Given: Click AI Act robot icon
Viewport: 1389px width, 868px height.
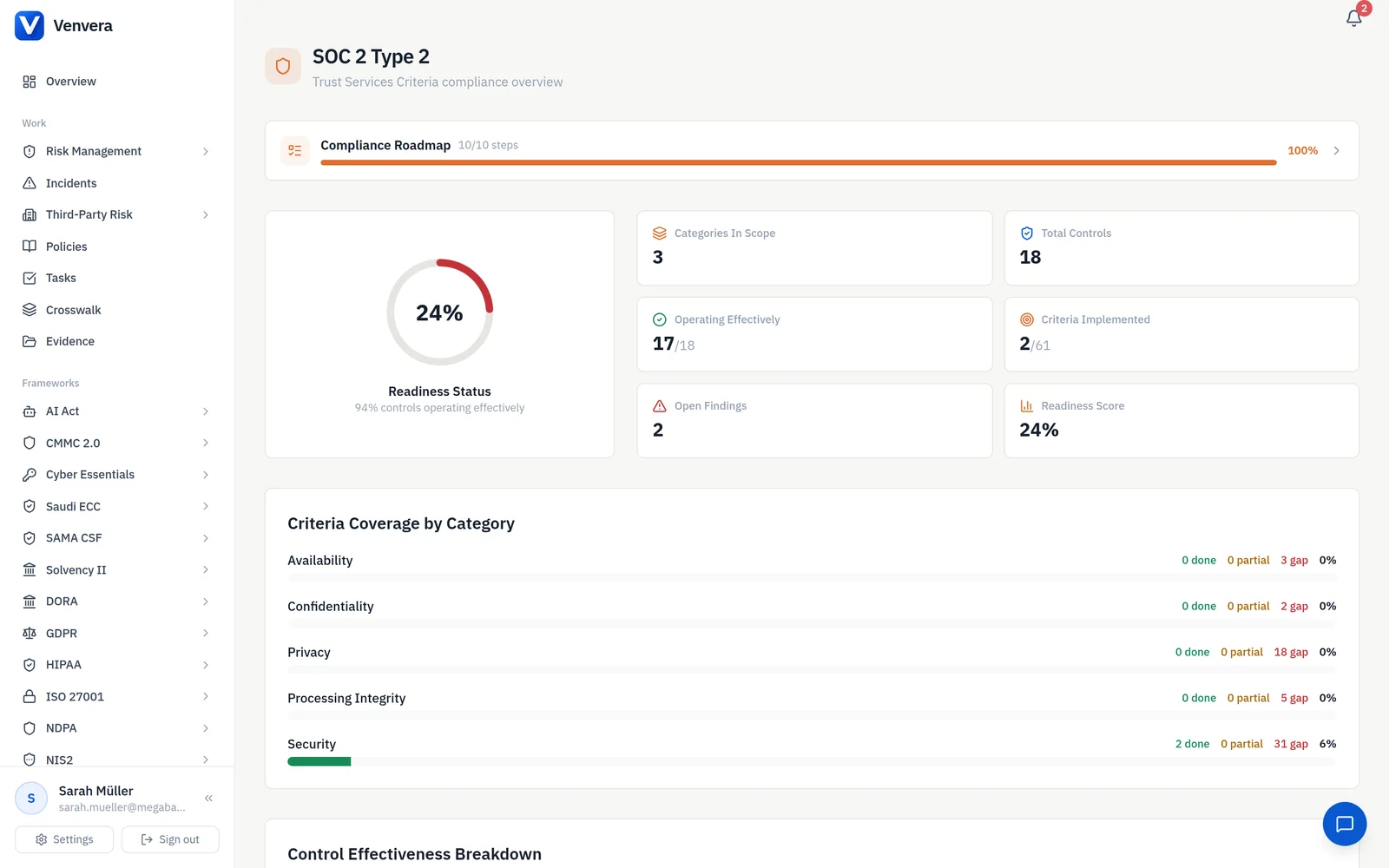Looking at the screenshot, I should 30,411.
